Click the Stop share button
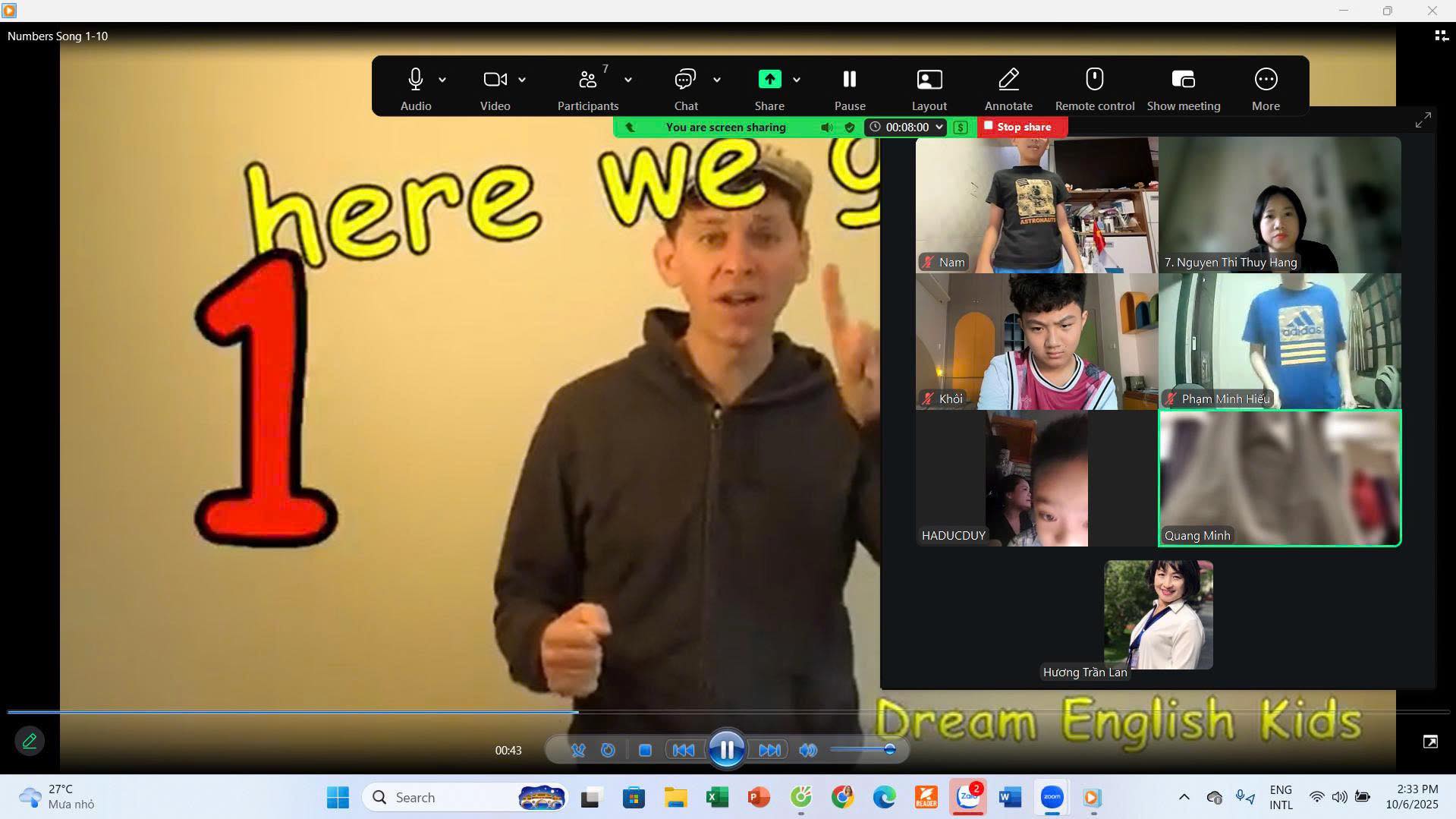The width and height of the screenshot is (1456, 819). point(1022,127)
